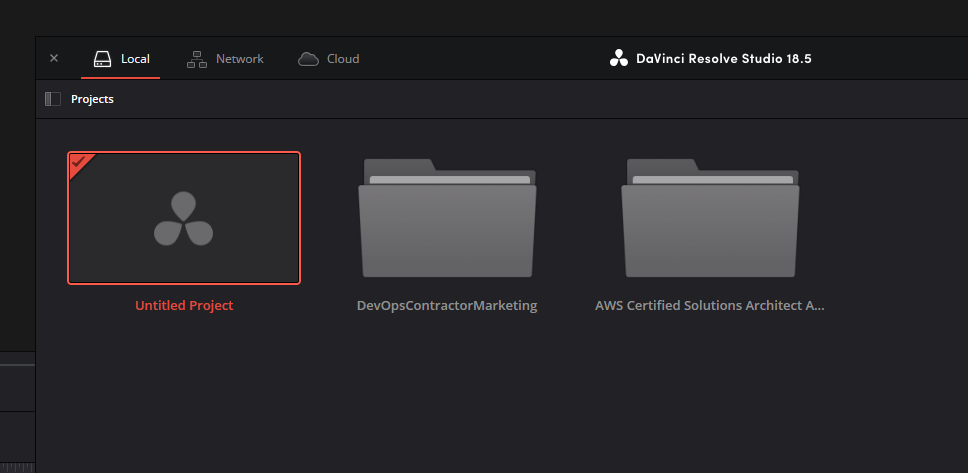Click the Projects heading label
The width and height of the screenshot is (968, 473).
coord(92,99)
